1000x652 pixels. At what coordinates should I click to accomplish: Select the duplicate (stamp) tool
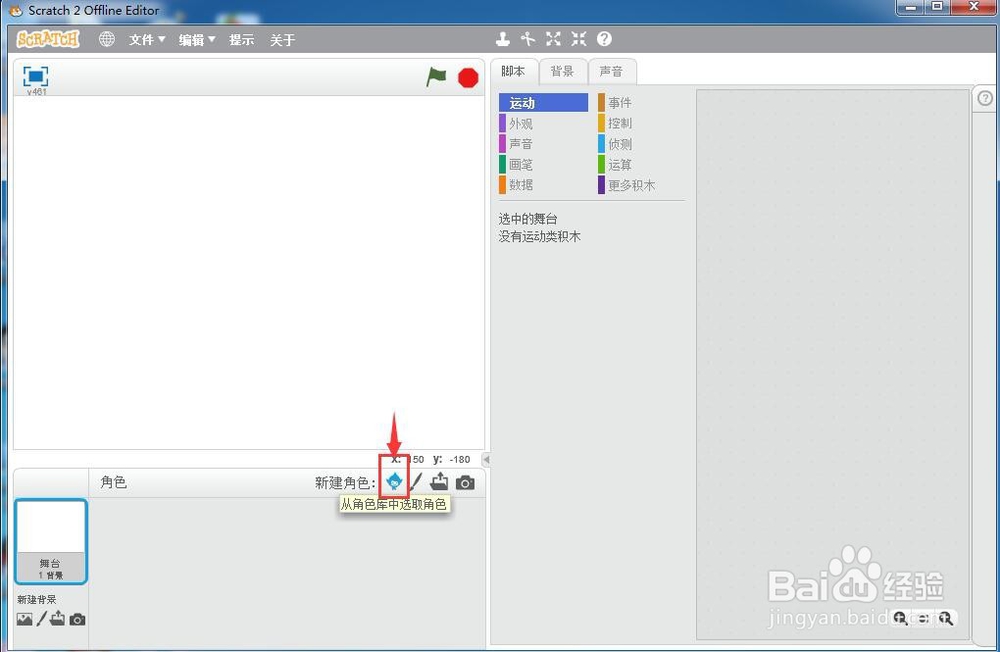pyautogui.click(x=503, y=38)
